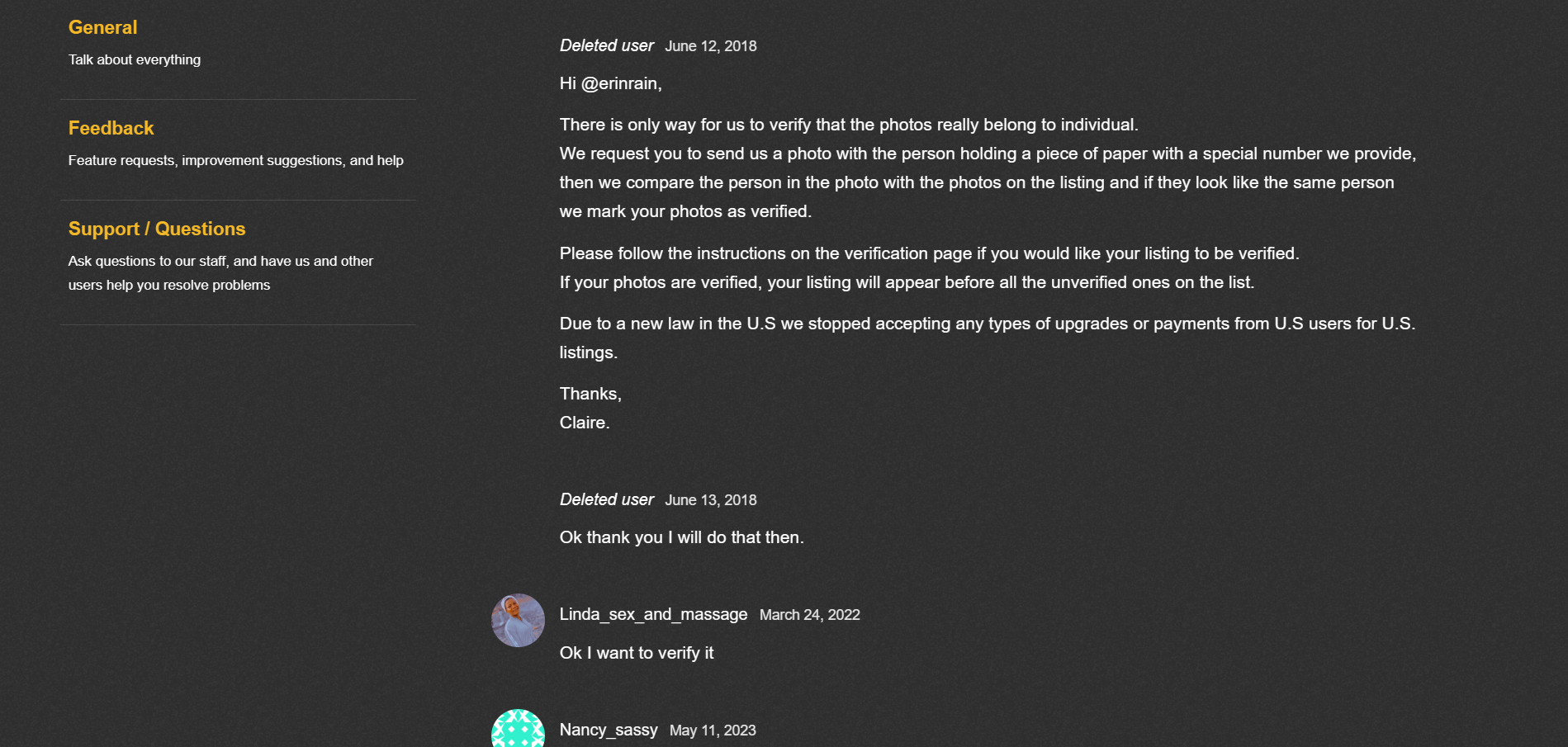Open the General forum category
The height and width of the screenshot is (747, 1568).
(x=102, y=27)
